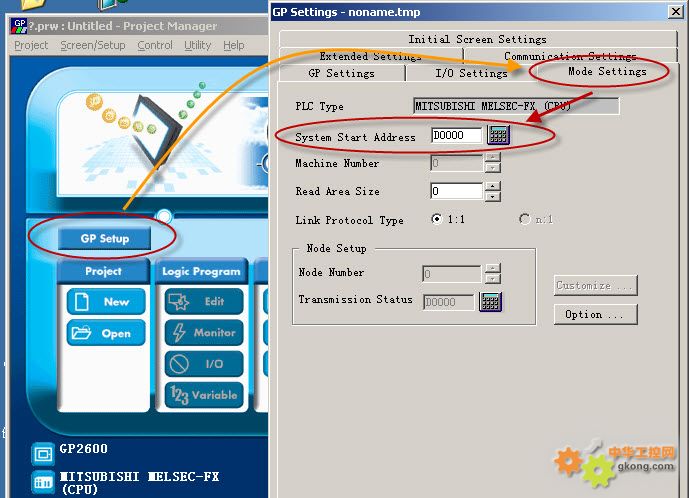689x498 pixels.
Task: Click the Customize... button
Action: click(595, 286)
